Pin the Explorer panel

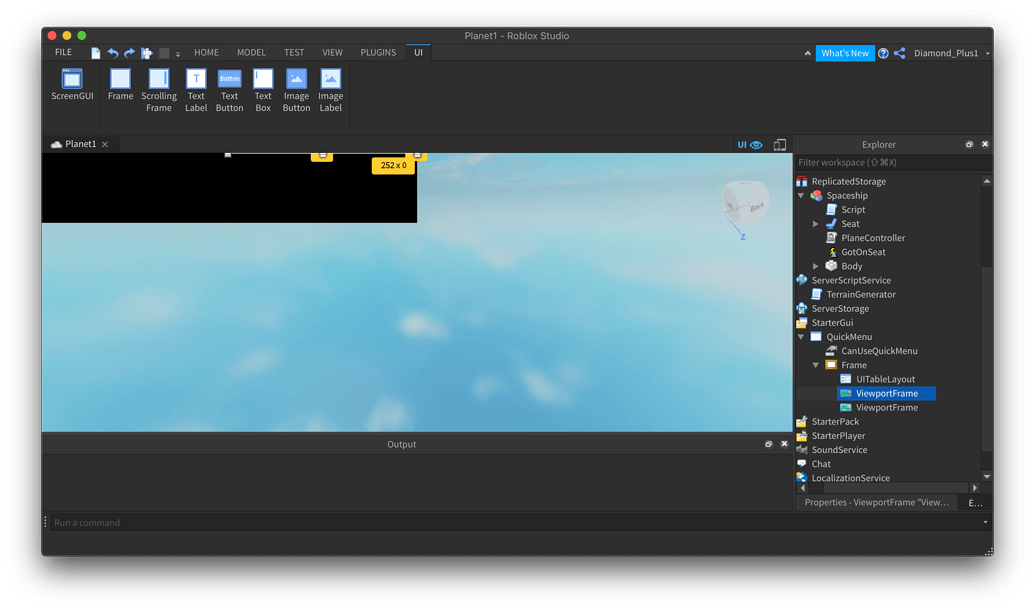coord(968,144)
